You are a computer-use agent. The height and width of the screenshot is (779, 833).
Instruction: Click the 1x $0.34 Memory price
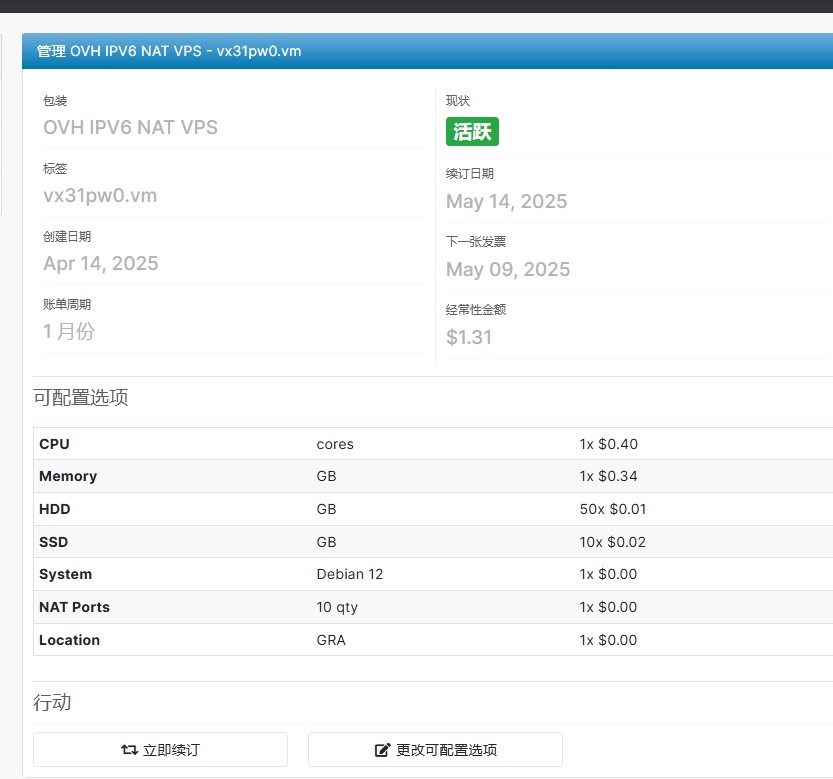pos(608,476)
